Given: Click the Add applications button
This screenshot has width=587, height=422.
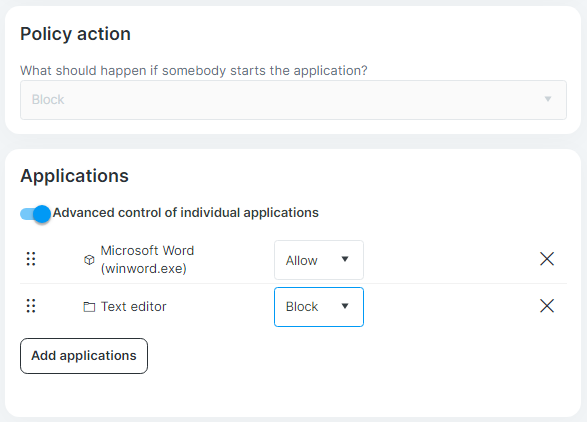Looking at the screenshot, I should pyautogui.click(x=84, y=356).
